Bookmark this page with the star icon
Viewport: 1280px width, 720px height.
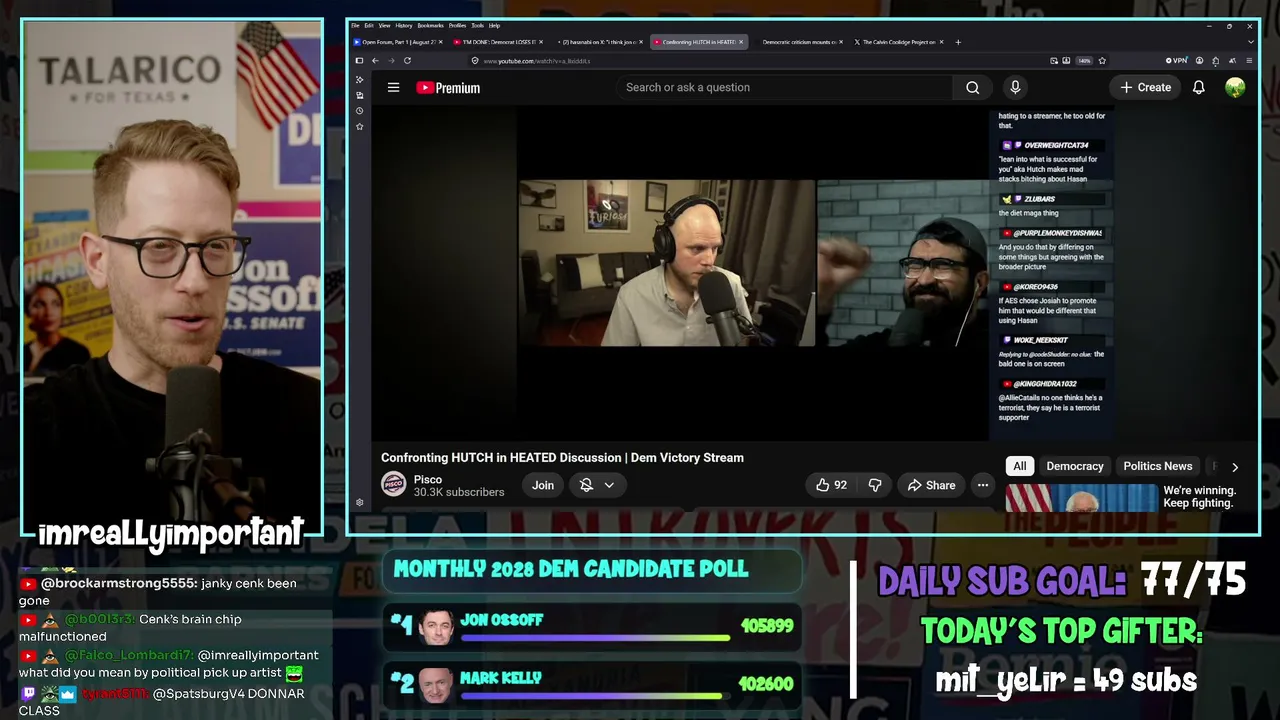1102,61
